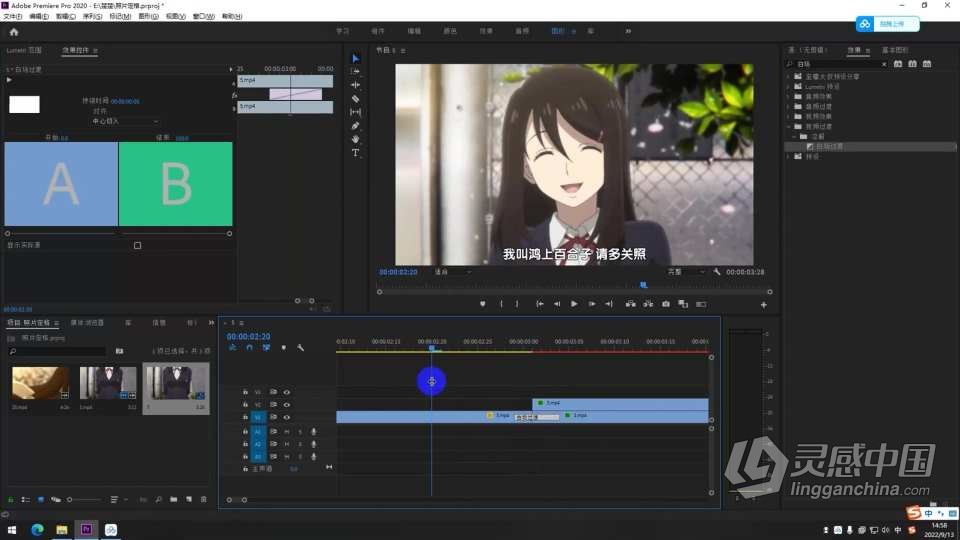This screenshot has width=960, height=540.
Task: Expand more workspaces chevron
Action: coord(628,31)
